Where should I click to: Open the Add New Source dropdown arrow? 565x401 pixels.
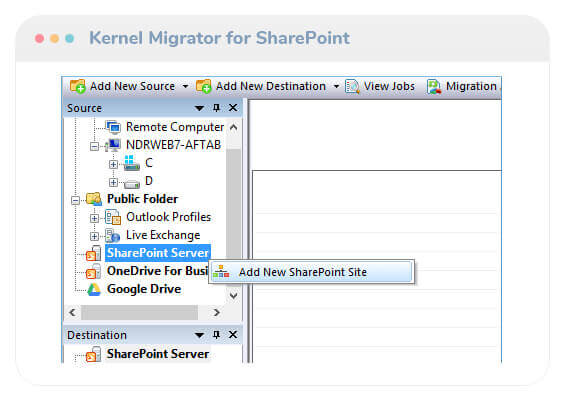click(x=185, y=86)
